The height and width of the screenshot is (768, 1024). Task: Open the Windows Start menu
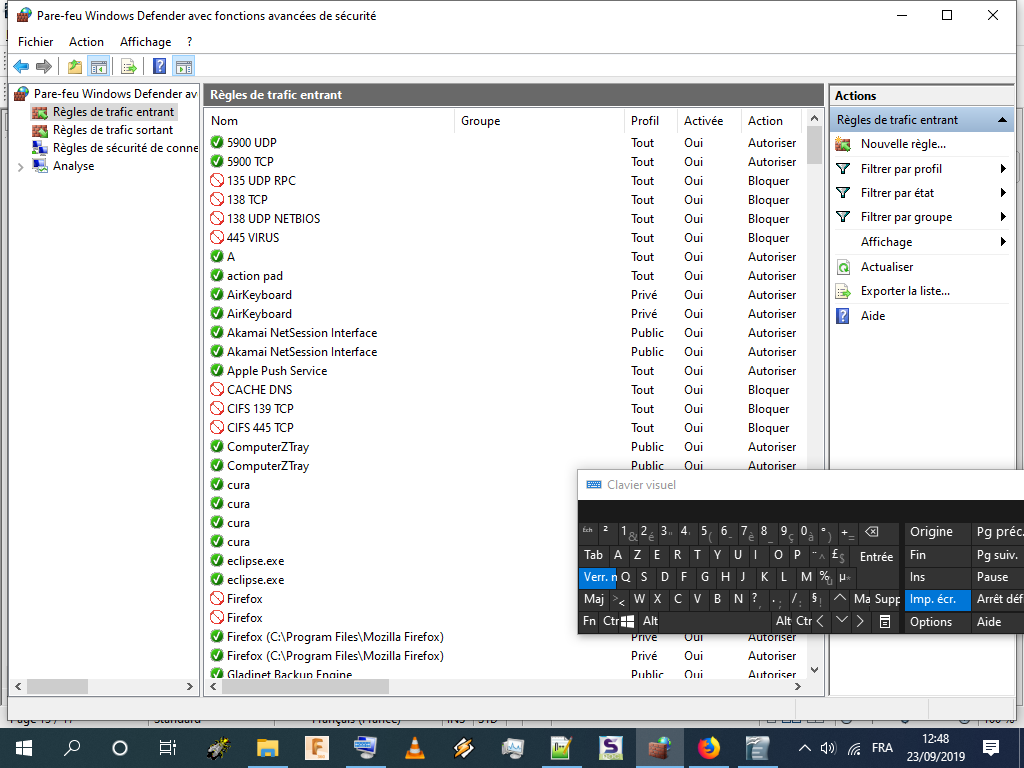coord(24,748)
